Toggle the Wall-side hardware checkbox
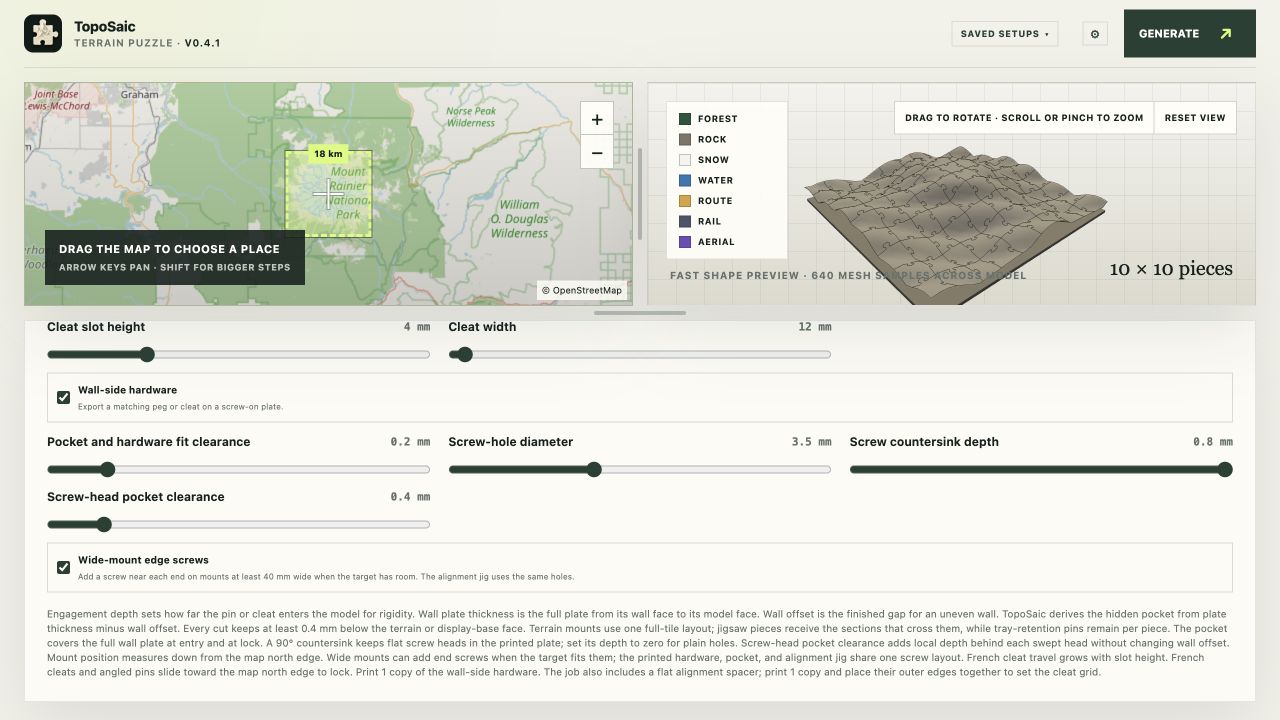 64,397
